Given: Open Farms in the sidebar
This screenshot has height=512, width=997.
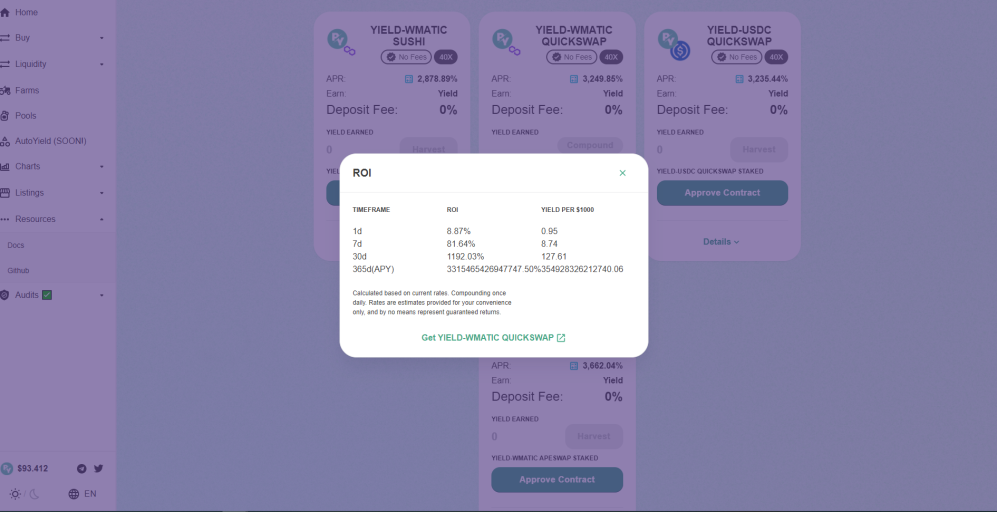Looking at the screenshot, I should coord(27,90).
